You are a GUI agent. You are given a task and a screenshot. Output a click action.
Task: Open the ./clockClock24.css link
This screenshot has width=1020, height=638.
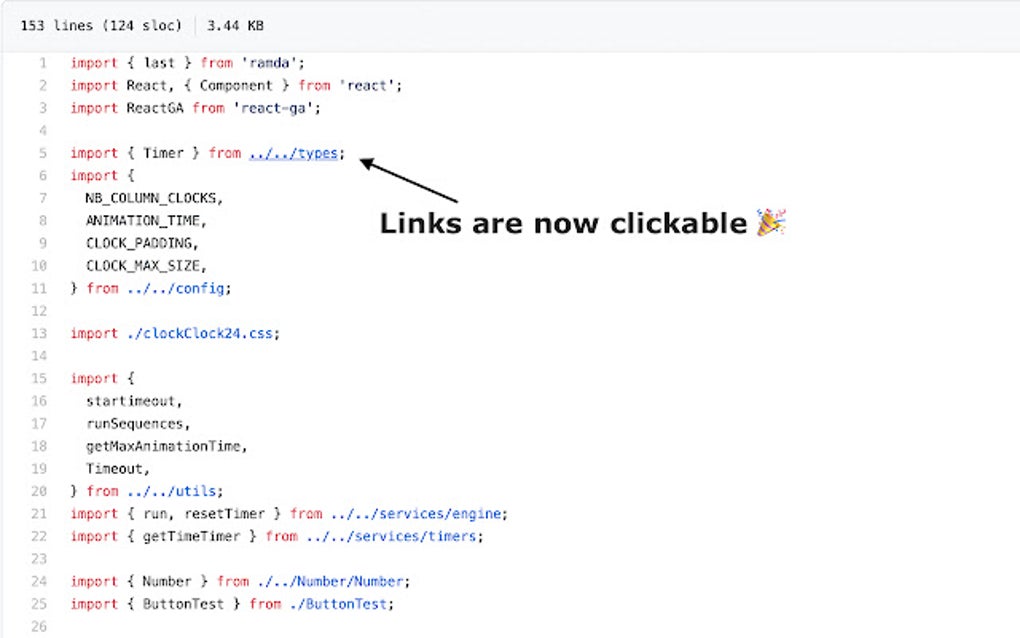(200, 334)
